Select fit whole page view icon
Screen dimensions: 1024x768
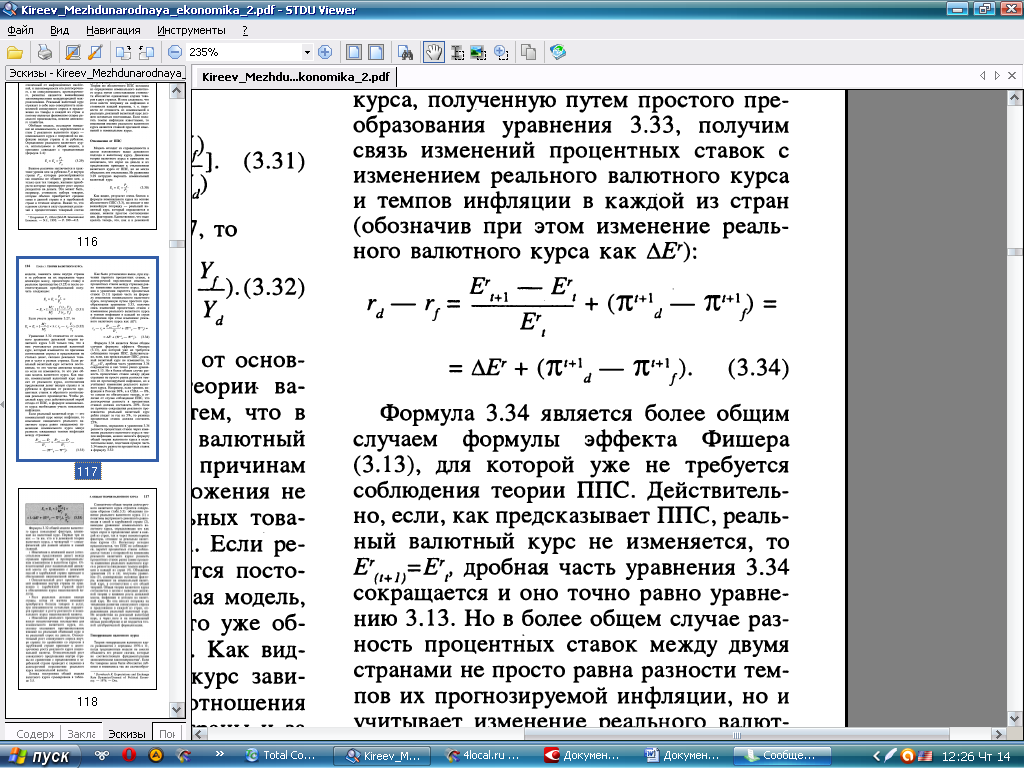[354, 52]
